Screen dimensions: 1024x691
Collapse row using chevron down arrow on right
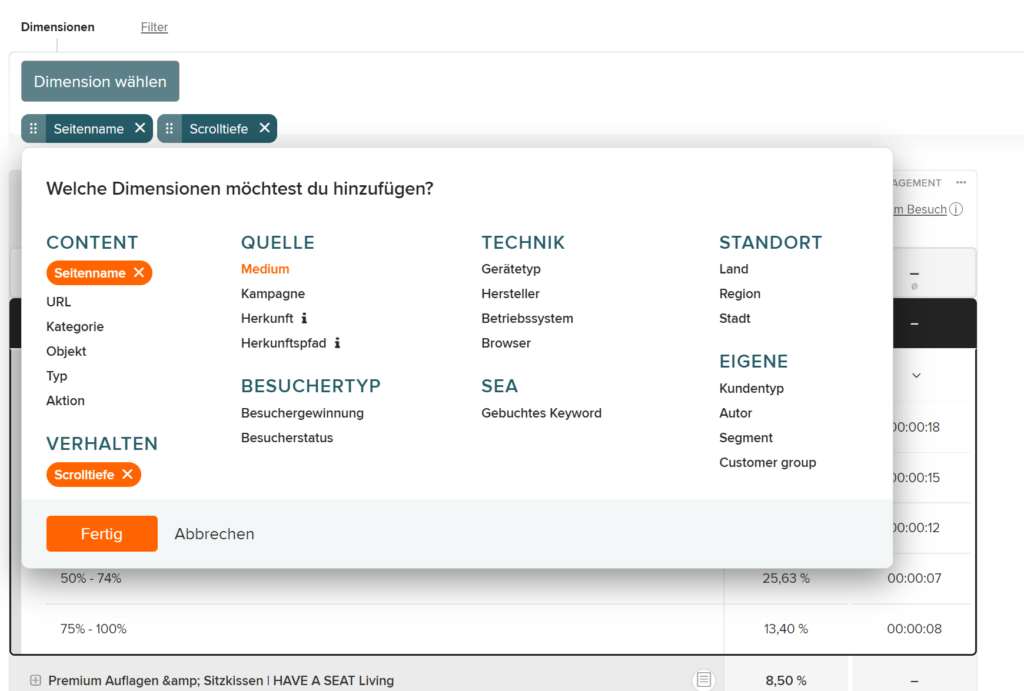[916, 376]
